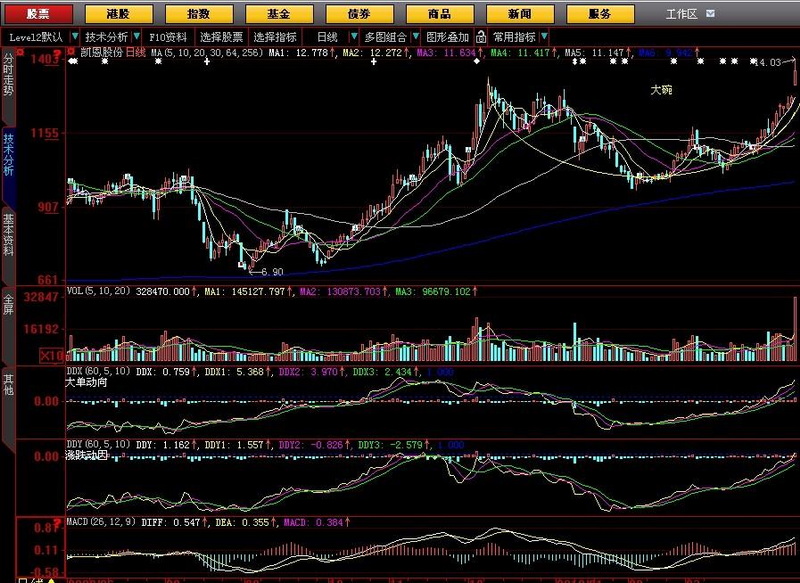The height and width of the screenshot is (583, 800).
Task: Click the small square icon at VOL panel corner
Action: (61, 291)
